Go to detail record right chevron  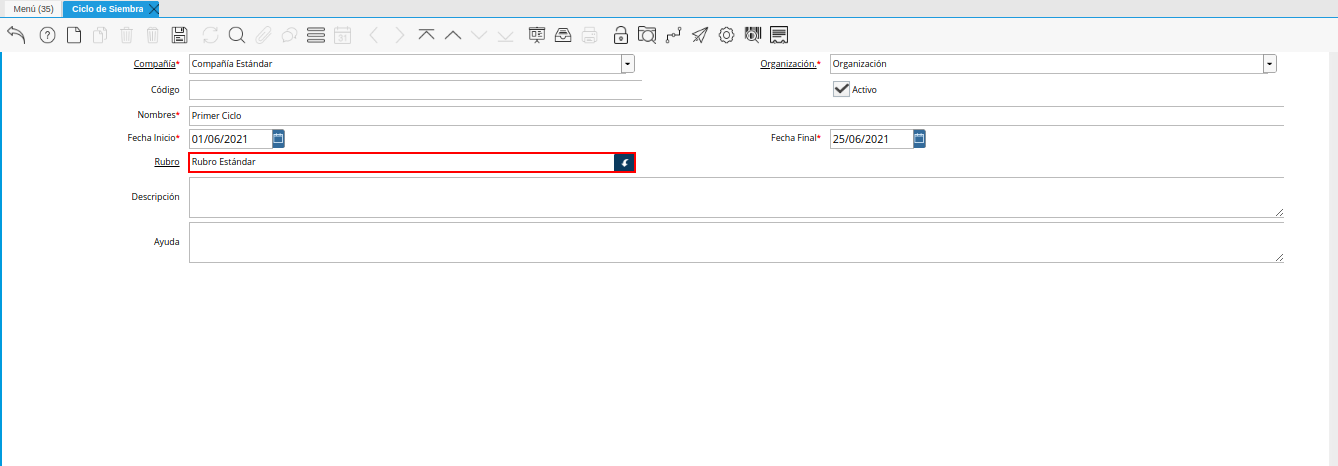click(x=400, y=35)
